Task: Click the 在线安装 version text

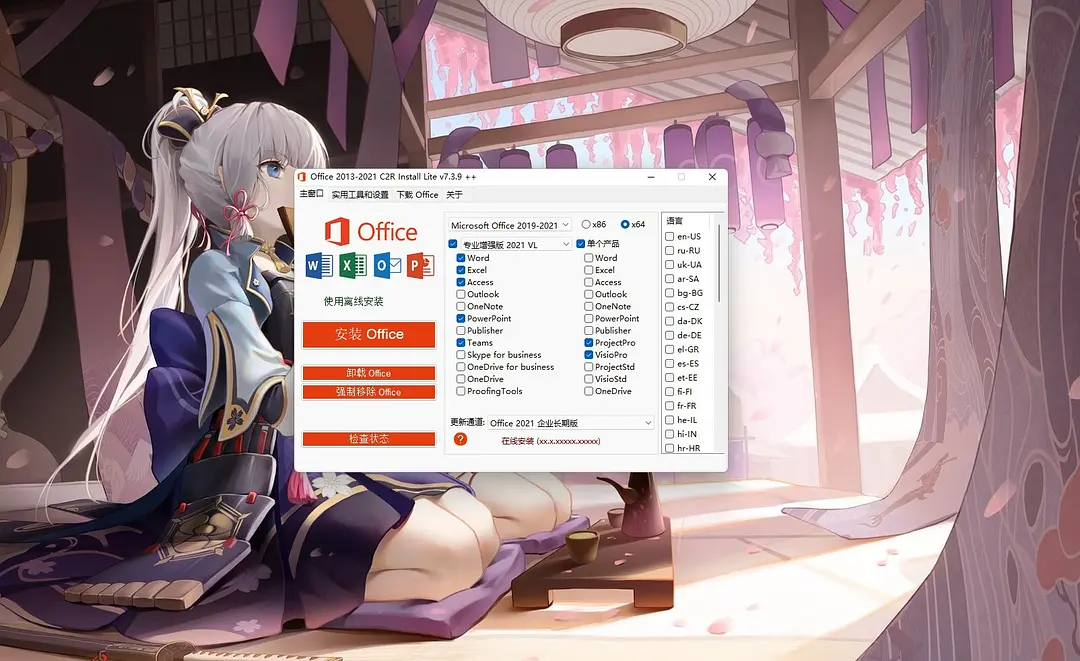Action: pos(550,441)
